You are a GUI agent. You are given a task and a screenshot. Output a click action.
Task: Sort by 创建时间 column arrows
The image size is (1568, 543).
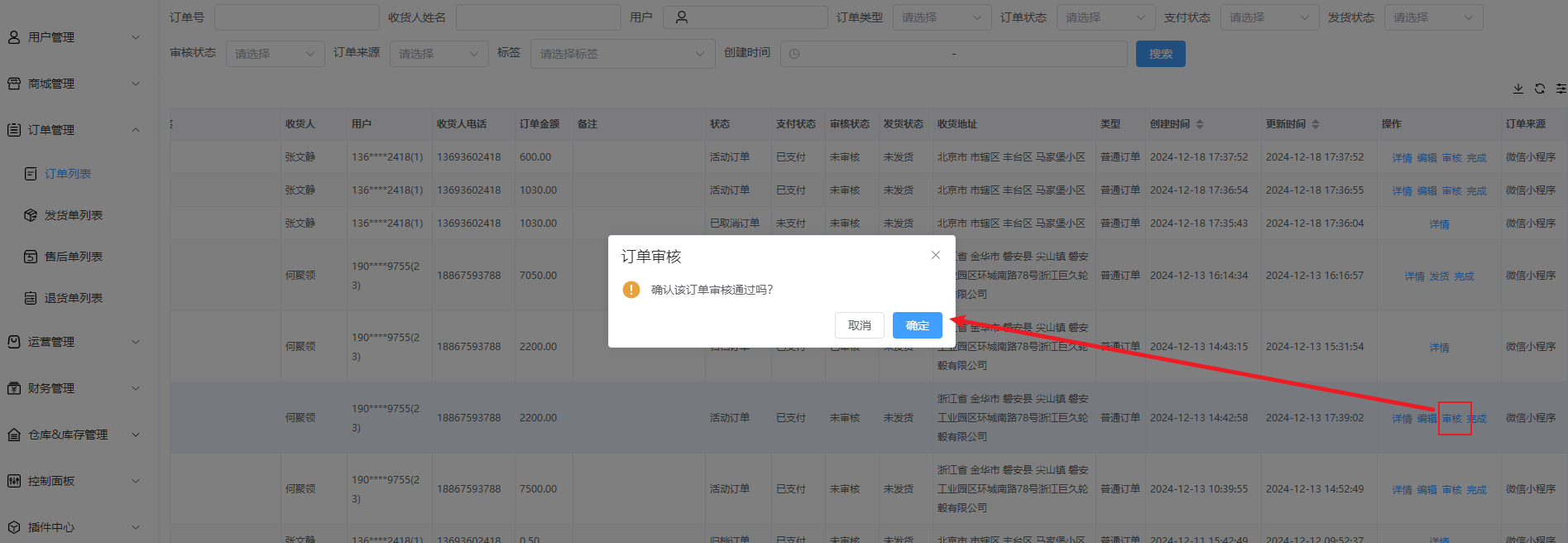1200,124
